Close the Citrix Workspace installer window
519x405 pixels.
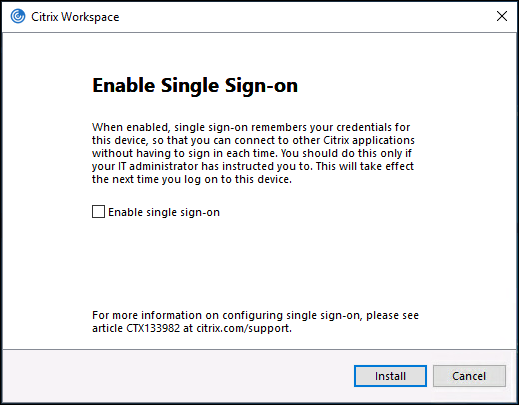point(502,16)
